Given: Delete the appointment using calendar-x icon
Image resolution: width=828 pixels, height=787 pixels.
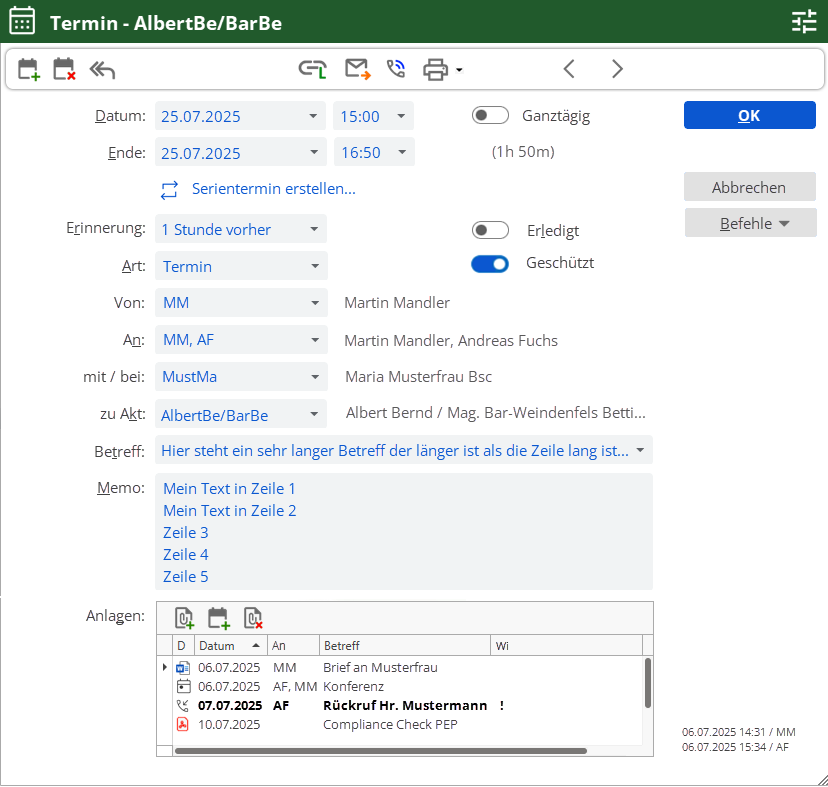Looking at the screenshot, I should pyautogui.click(x=62, y=69).
